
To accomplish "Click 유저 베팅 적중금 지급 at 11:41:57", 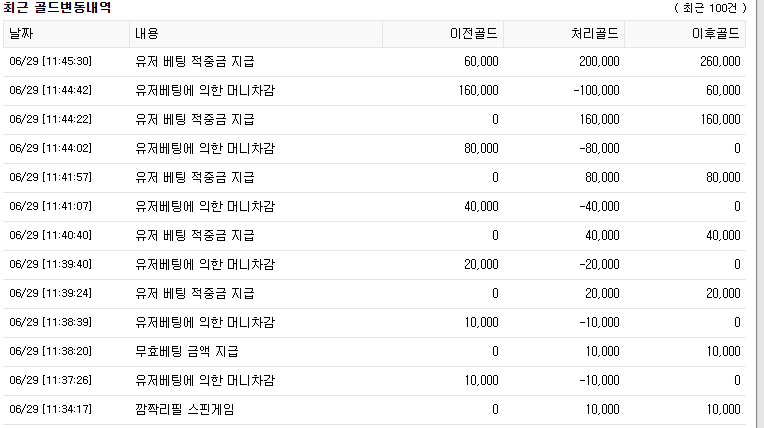I will [x=195, y=177].
